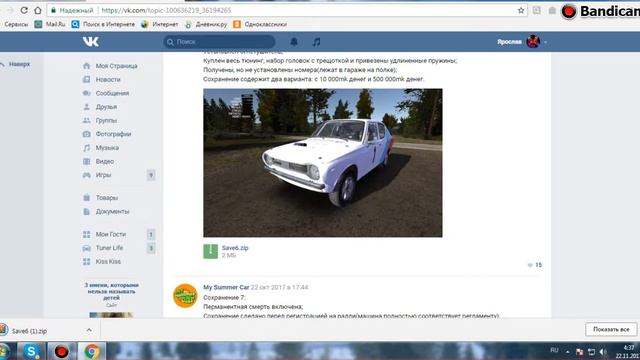Open Одноклассники bookmark
The height and width of the screenshot is (360, 640).
(x=260, y=24)
